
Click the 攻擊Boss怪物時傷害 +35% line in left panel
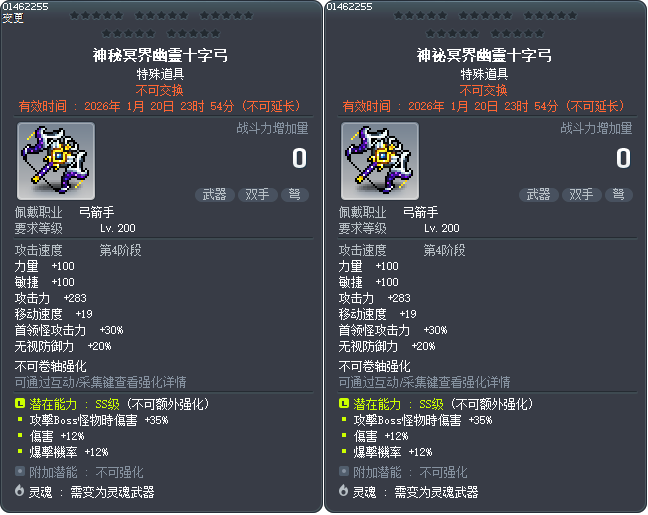coord(99,420)
